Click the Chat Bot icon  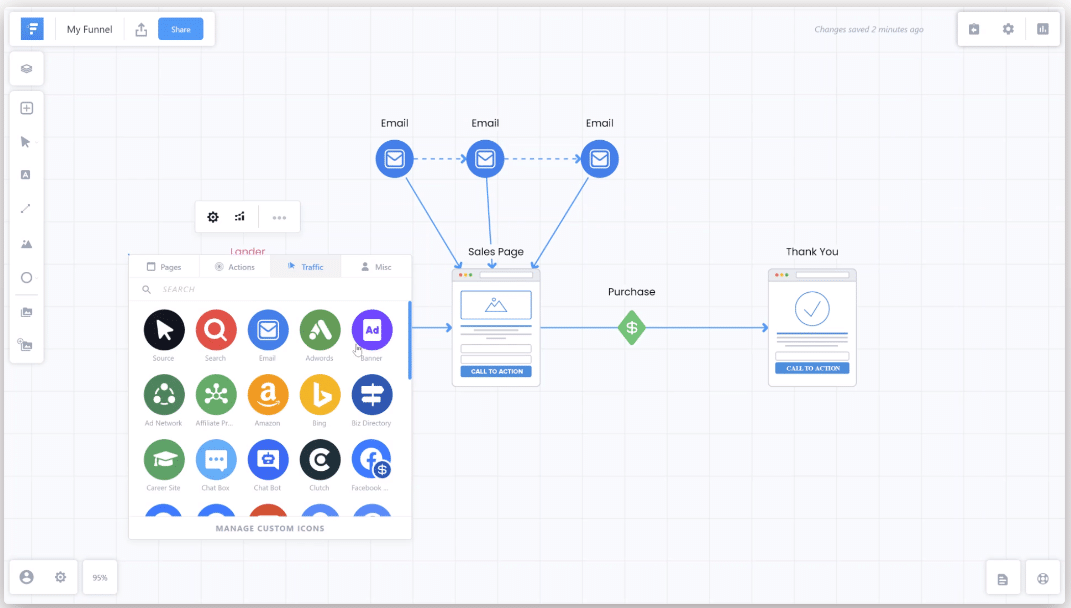268,460
